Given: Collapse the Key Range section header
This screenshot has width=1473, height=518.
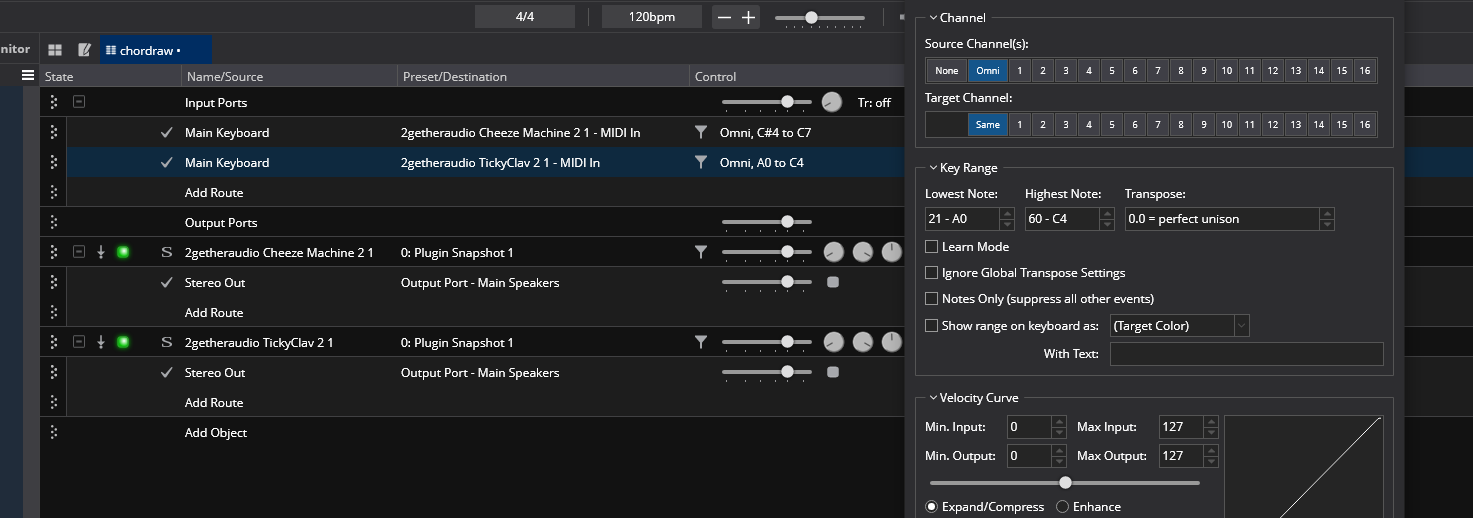Looking at the screenshot, I should tap(933, 168).
